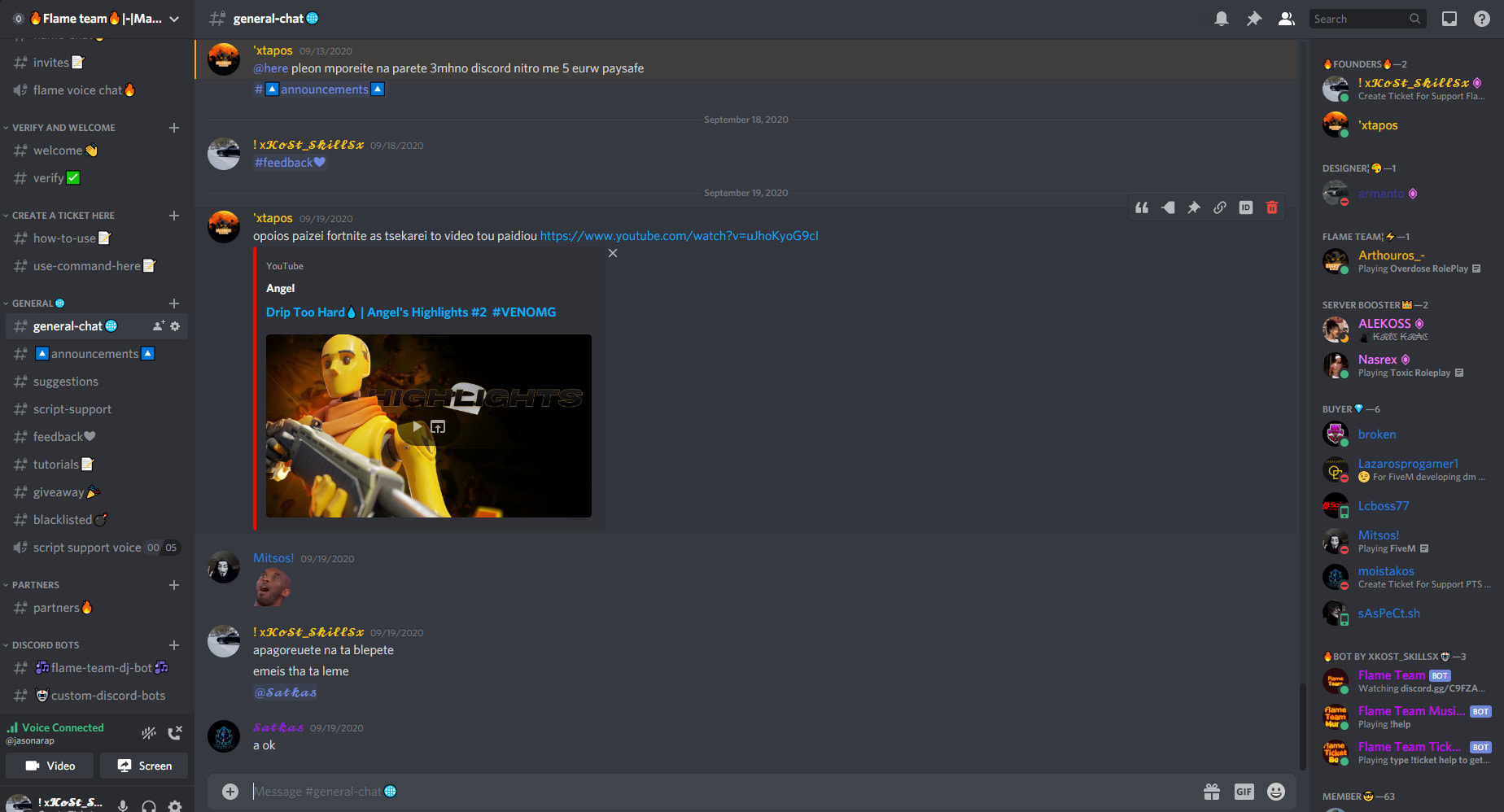1504x812 pixels.
Task: Open the Flame team server dropdown
Action: (x=173, y=18)
